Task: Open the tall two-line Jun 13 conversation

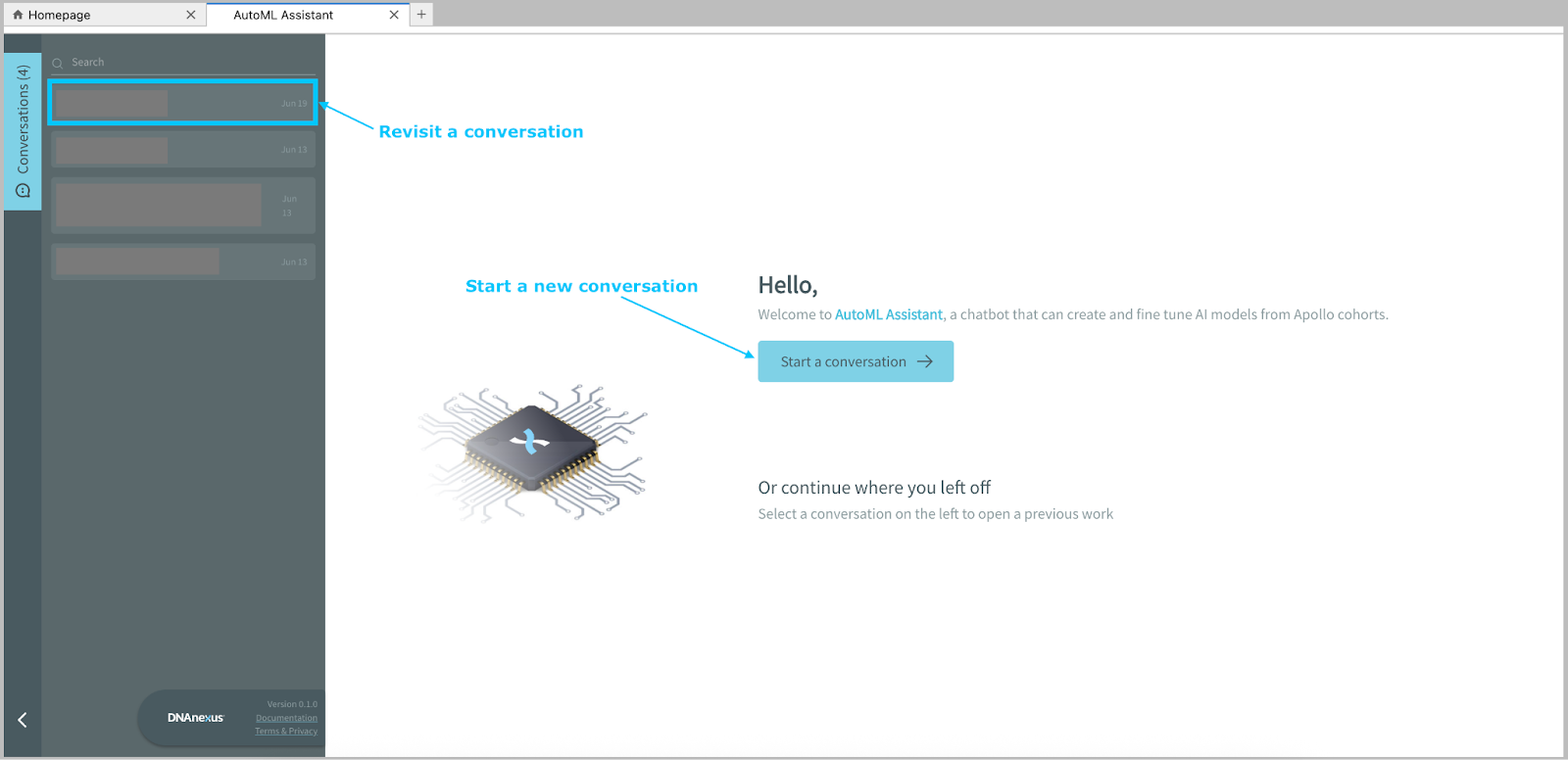Action: click(x=183, y=206)
